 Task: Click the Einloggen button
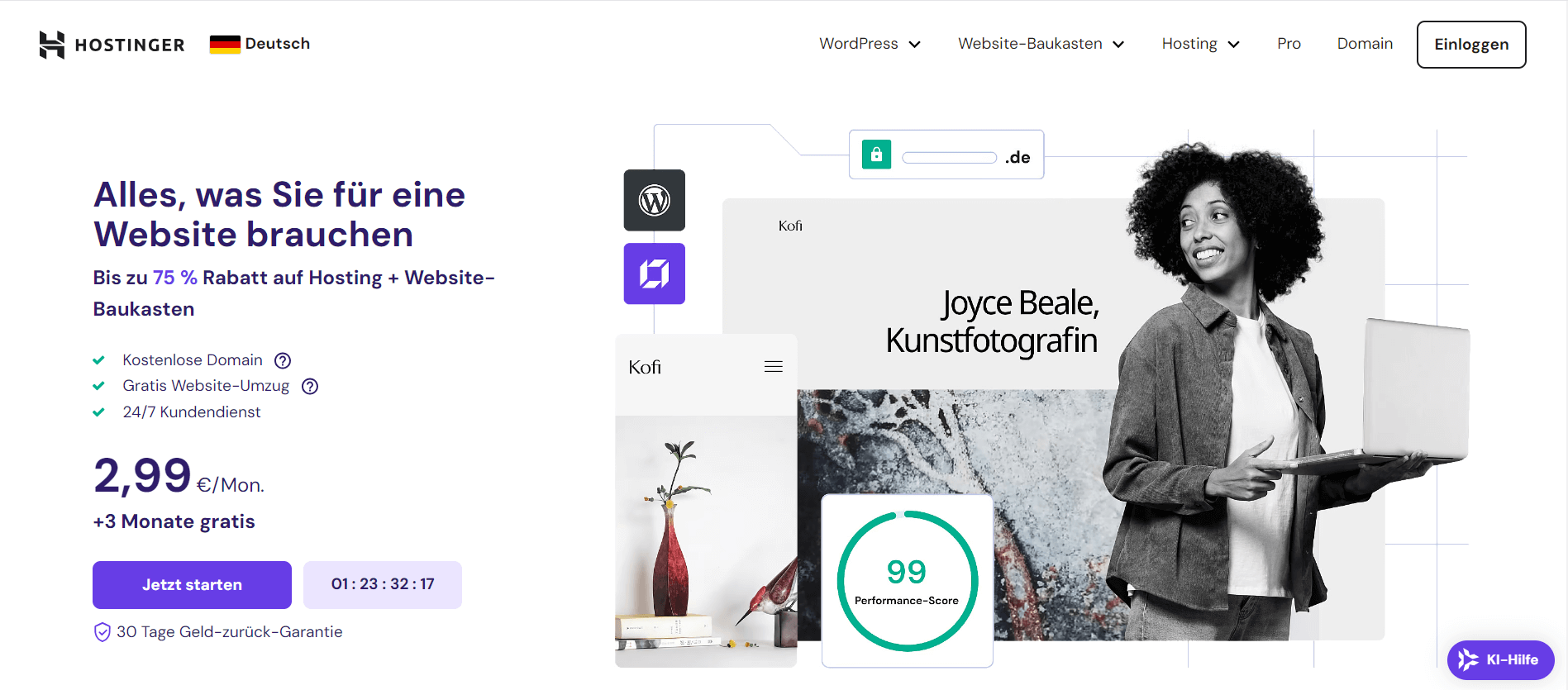[1470, 45]
